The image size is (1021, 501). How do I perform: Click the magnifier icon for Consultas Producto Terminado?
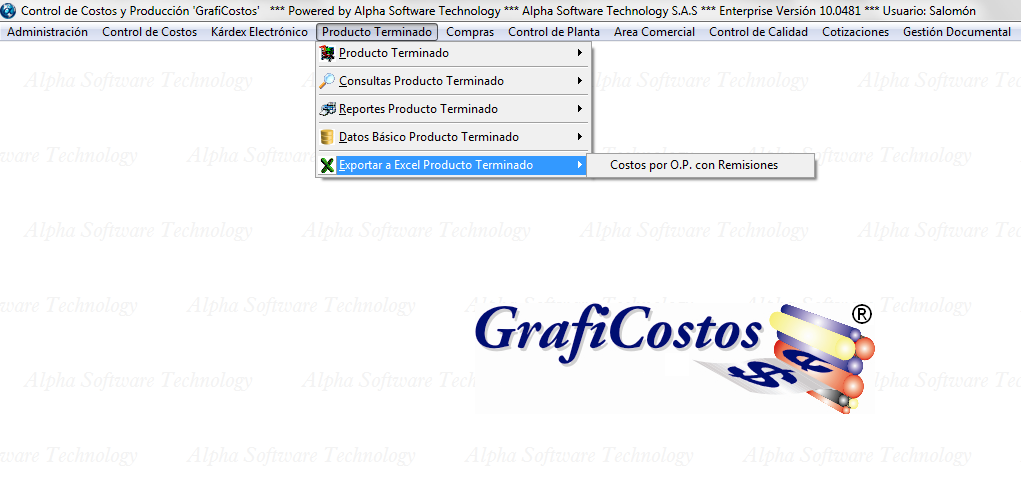(x=327, y=81)
